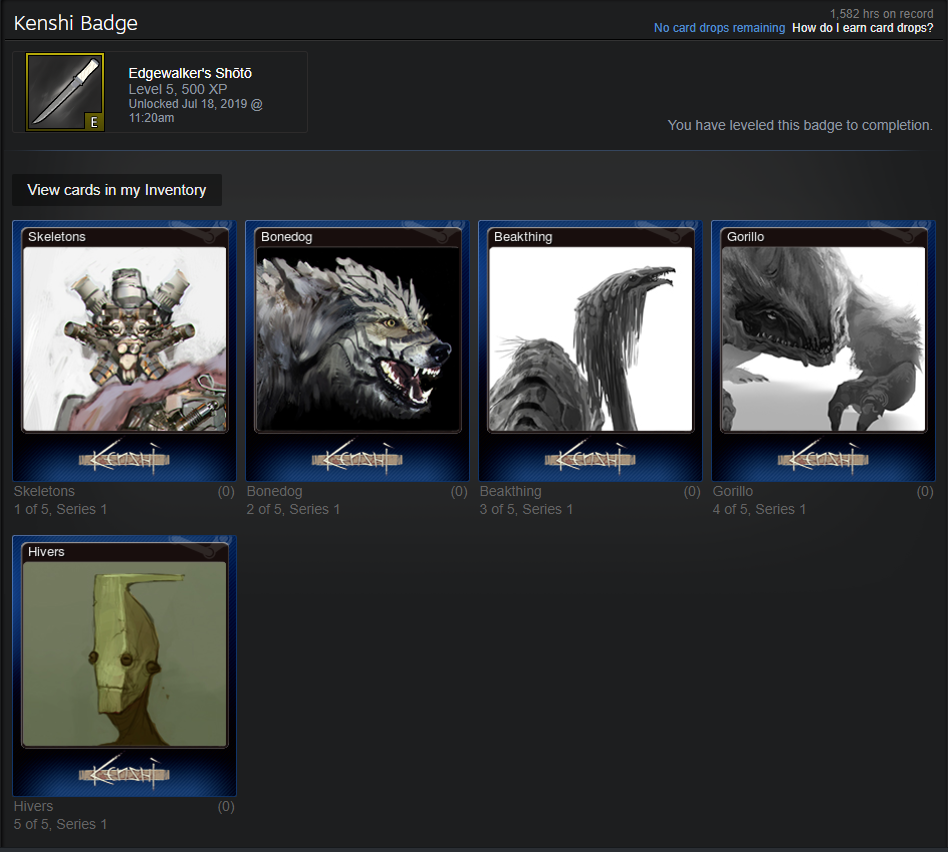Click the Gorillo title inside the card frame

(745, 236)
